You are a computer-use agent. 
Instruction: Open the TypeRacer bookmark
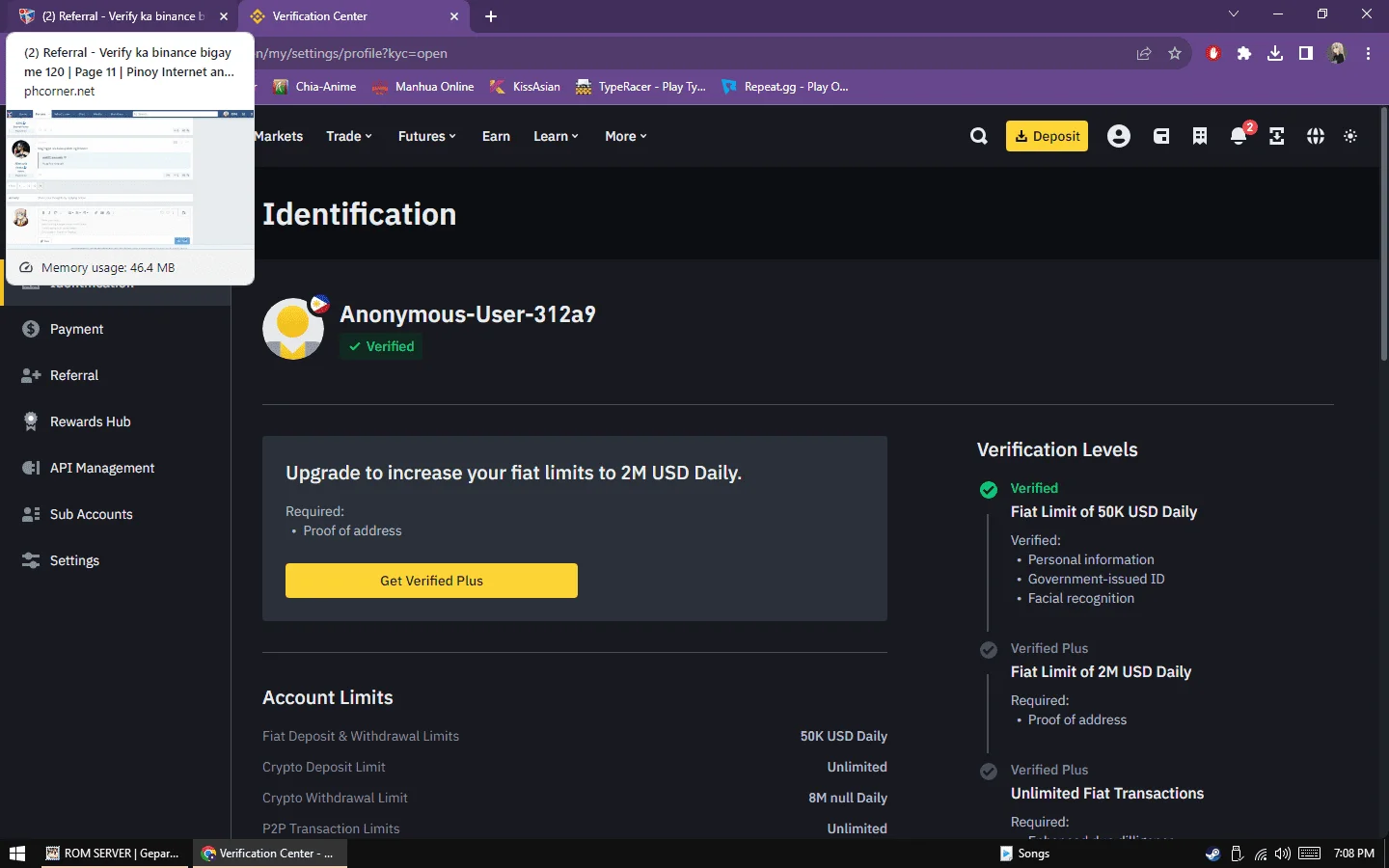[x=640, y=87]
